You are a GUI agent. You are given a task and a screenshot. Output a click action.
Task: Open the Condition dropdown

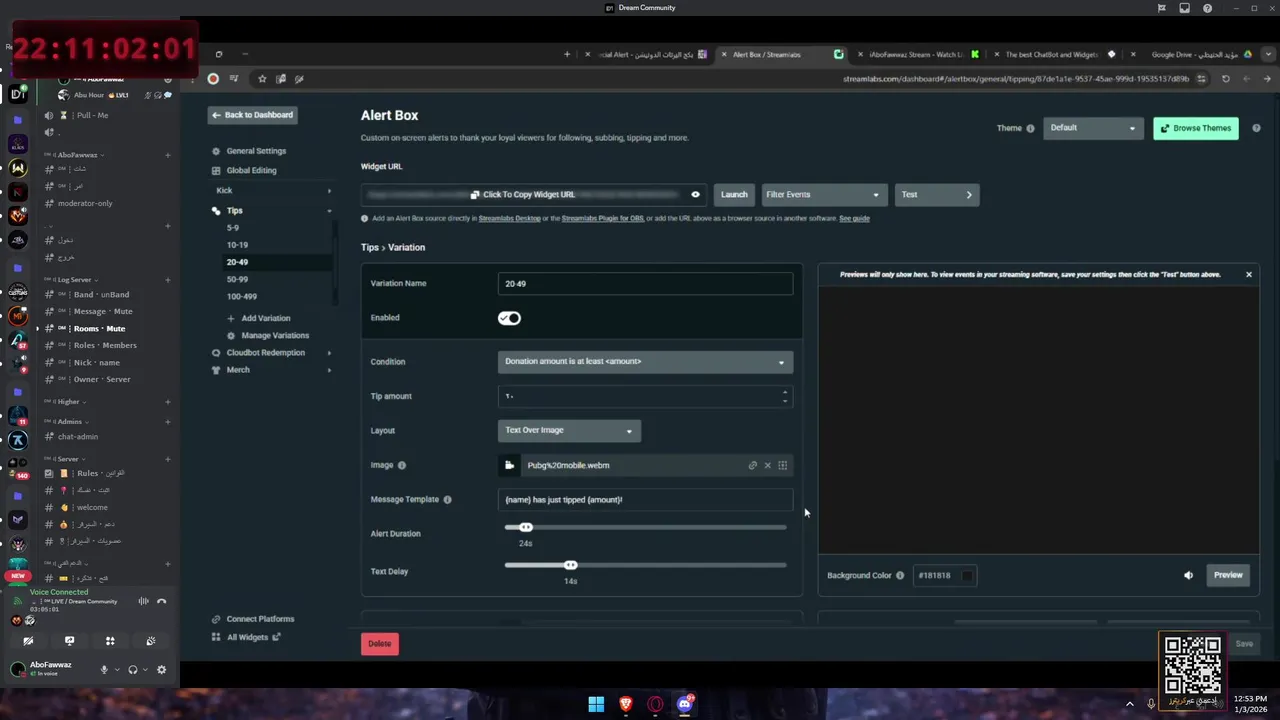coord(645,362)
